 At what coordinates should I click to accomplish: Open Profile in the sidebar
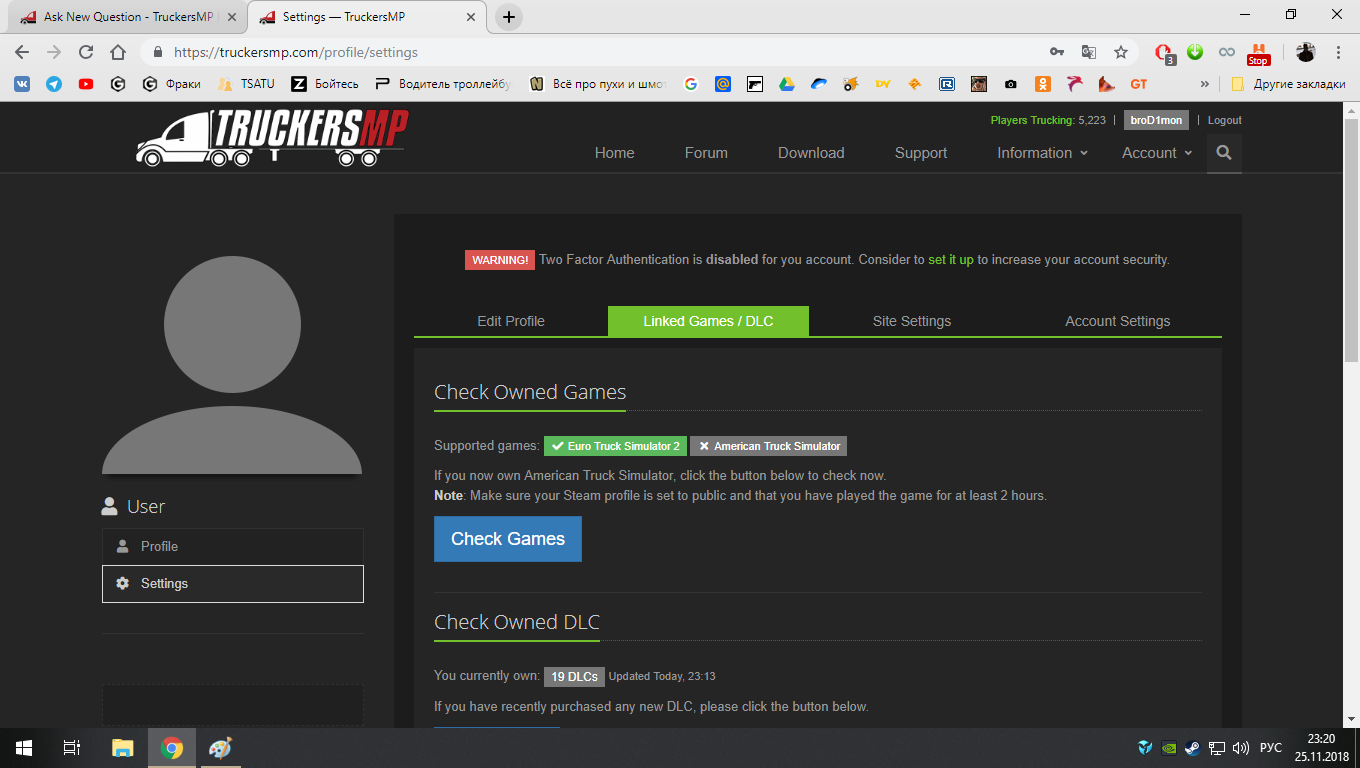233,546
